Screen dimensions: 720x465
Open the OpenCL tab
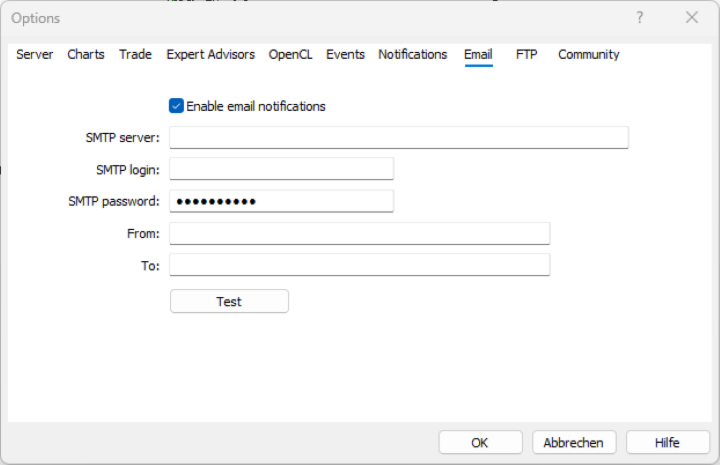[x=290, y=55]
